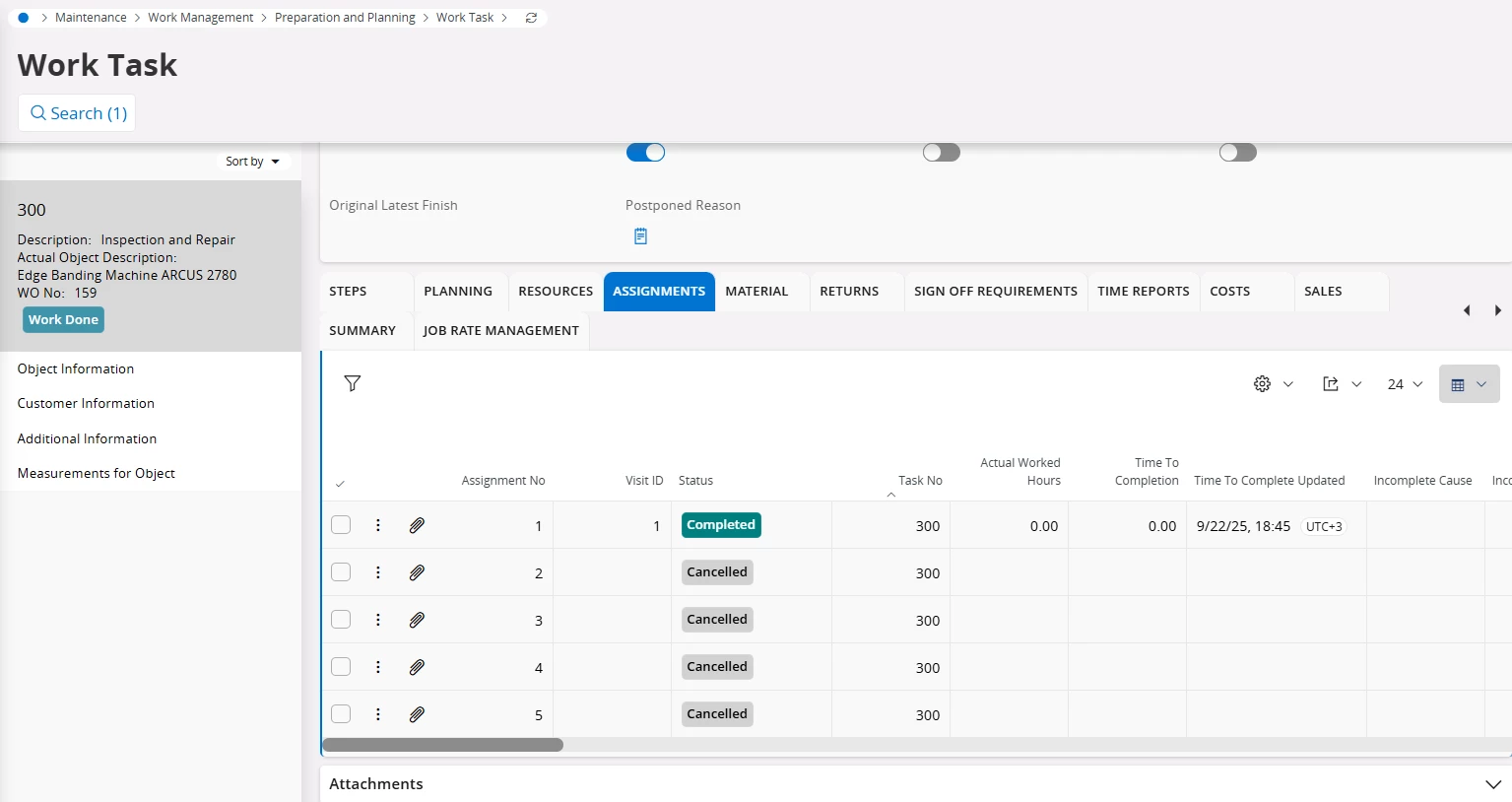This screenshot has width=1512, height=802.
Task: Expand the Attachments section chevron
Action: (x=1493, y=784)
